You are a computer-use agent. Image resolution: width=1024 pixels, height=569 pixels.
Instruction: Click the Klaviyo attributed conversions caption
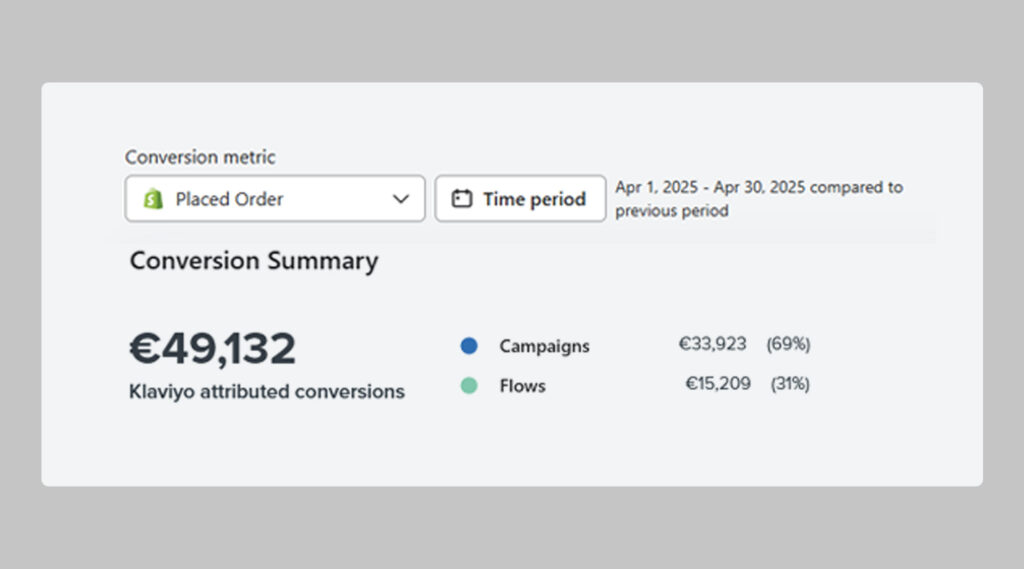click(266, 392)
